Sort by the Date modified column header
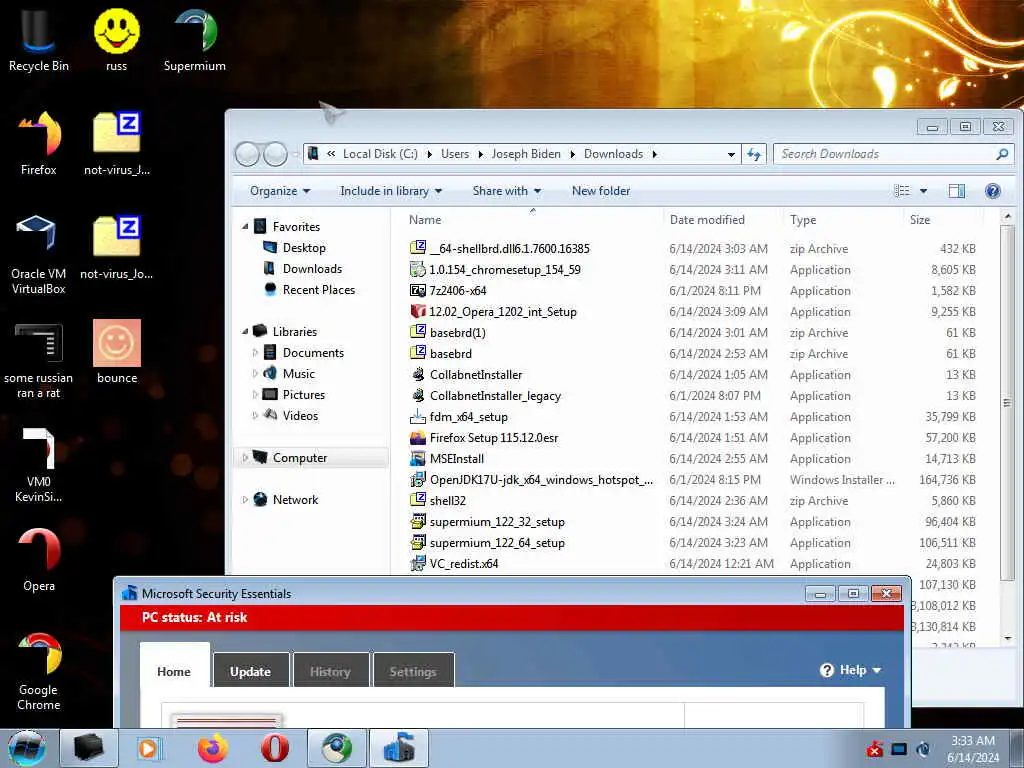Viewport: 1024px width, 768px height. (723, 220)
